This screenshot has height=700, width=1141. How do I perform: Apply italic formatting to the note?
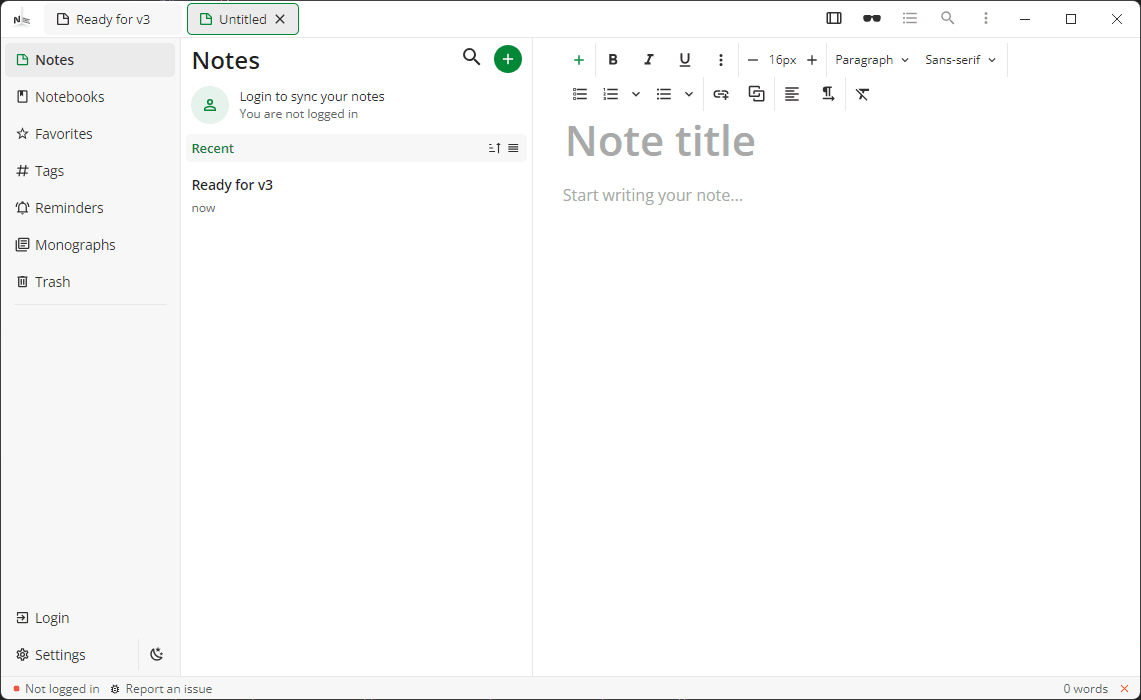pos(649,59)
